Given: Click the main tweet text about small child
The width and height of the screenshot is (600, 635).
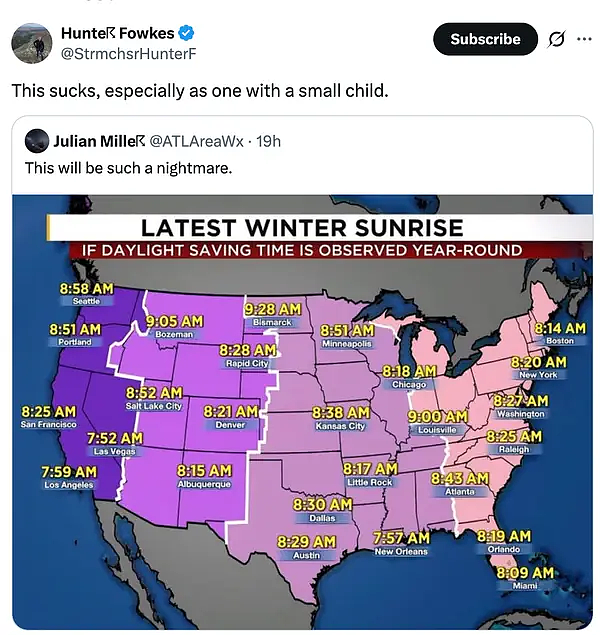Looking at the screenshot, I should point(200,90).
